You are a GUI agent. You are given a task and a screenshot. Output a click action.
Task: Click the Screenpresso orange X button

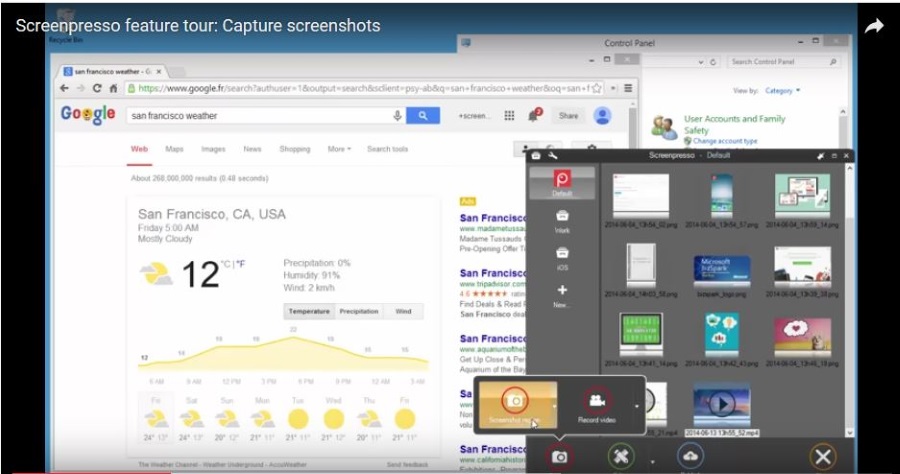(x=823, y=457)
